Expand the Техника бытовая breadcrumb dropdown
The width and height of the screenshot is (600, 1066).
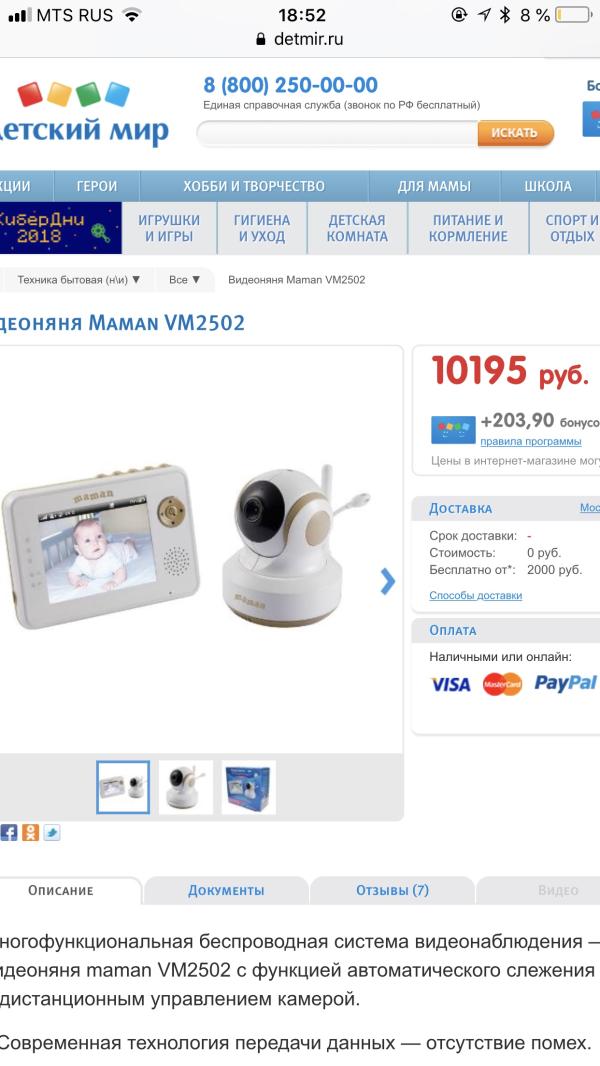(78, 279)
